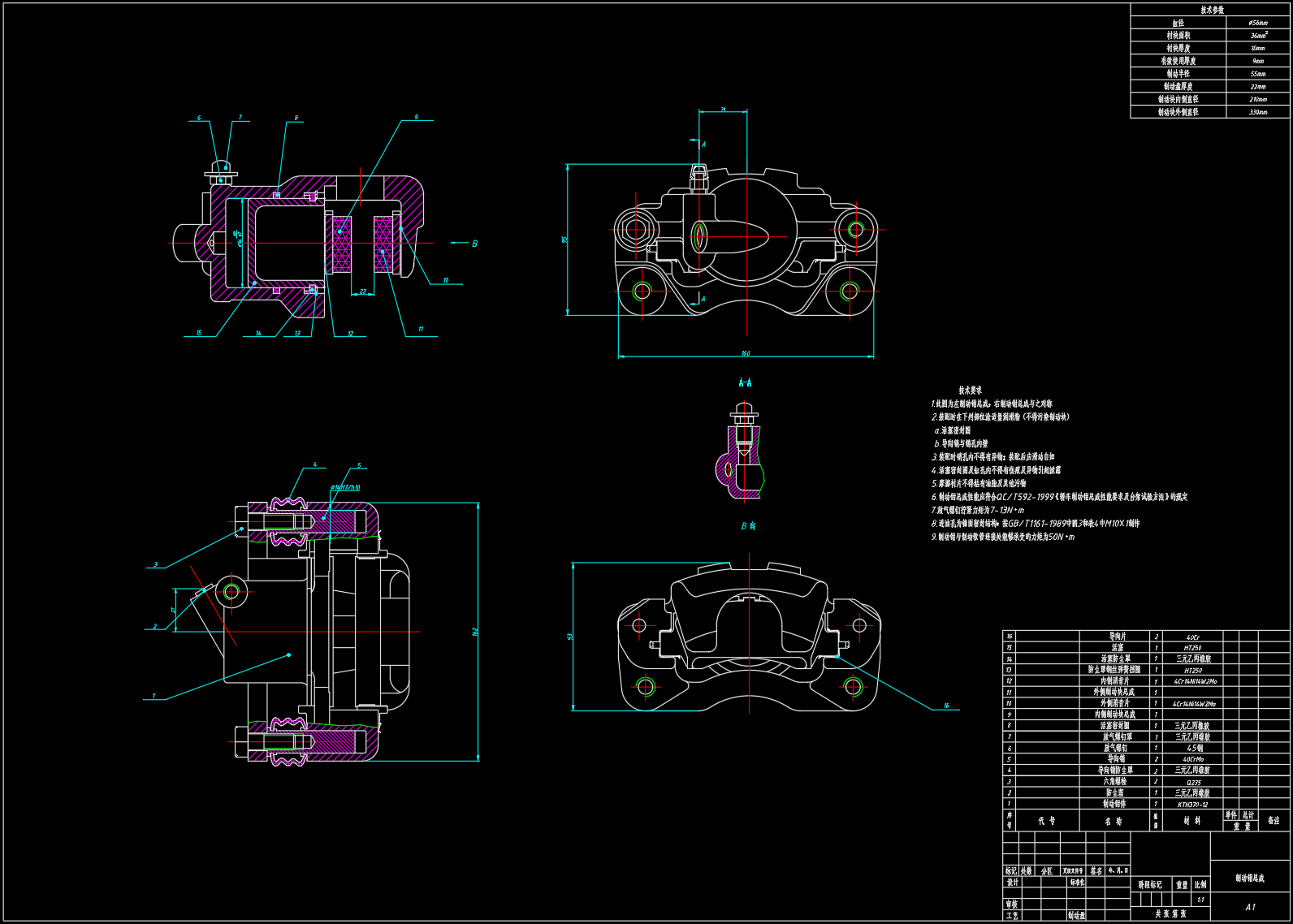1293x924 pixels.
Task: Select the 材料 column header
Action: (x=1191, y=821)
